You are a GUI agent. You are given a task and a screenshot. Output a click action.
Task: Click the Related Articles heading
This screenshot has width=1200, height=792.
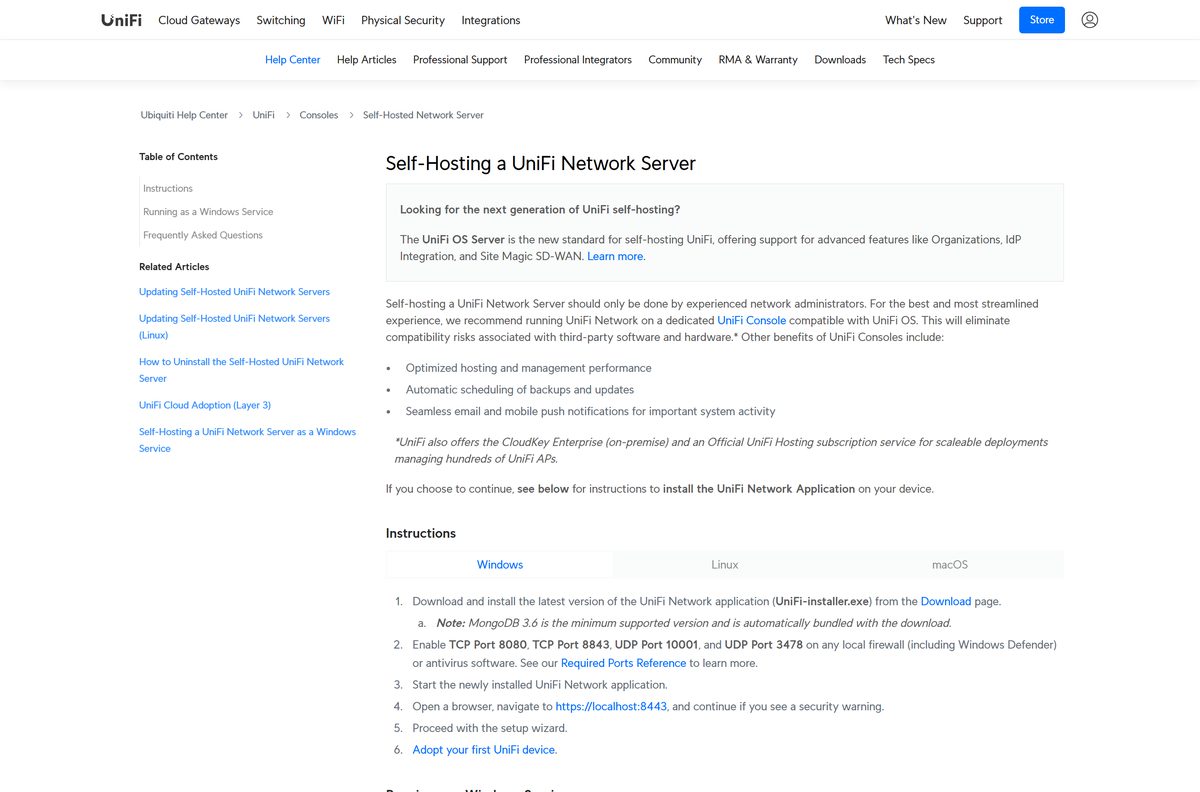[174, 267]
